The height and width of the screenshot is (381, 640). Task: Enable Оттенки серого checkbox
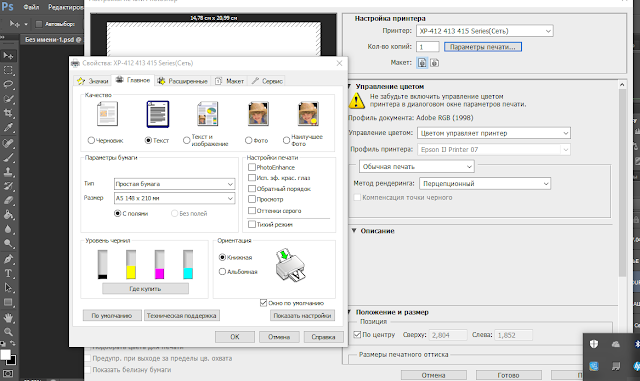click(252, 211)
